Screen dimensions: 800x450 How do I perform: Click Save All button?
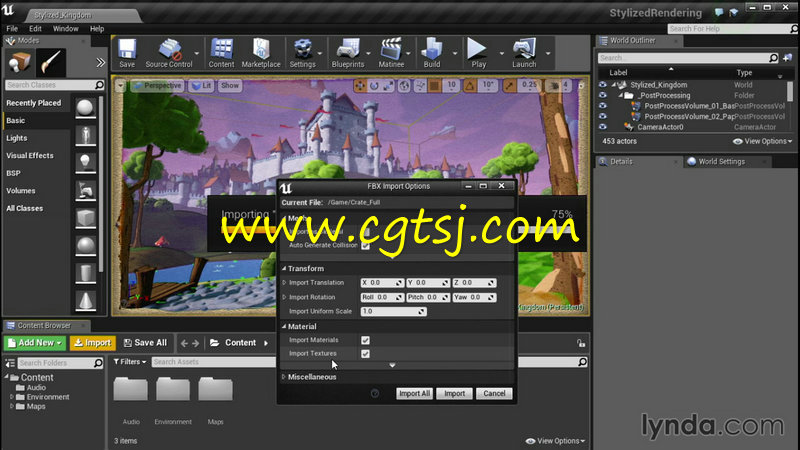click(x=145, y=343)
